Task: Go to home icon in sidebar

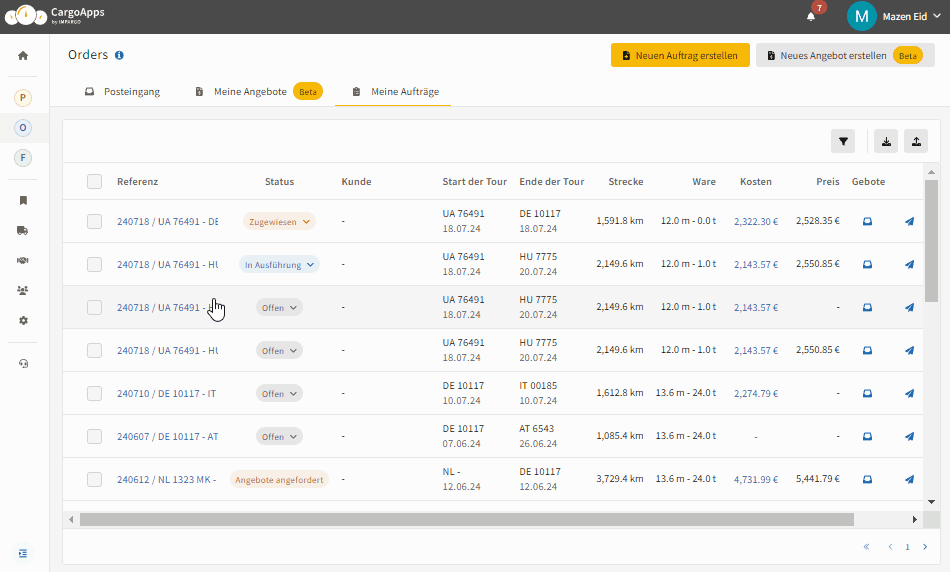Action: pyautogui.click(x=23, y=56)
